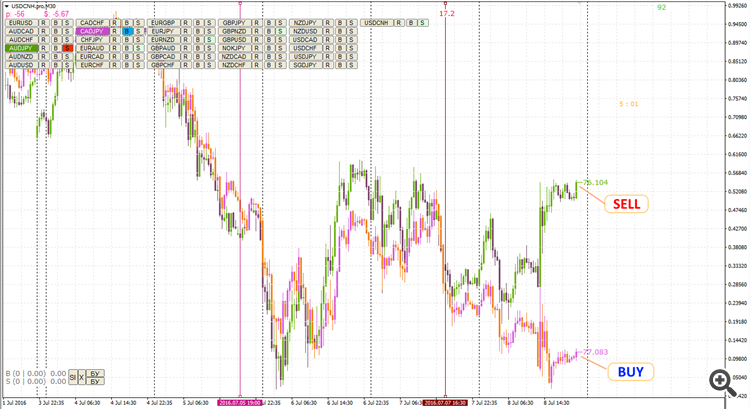Click the p: -56 readout
The height and width of the screenshot is (409, 750).
[15, 14]
